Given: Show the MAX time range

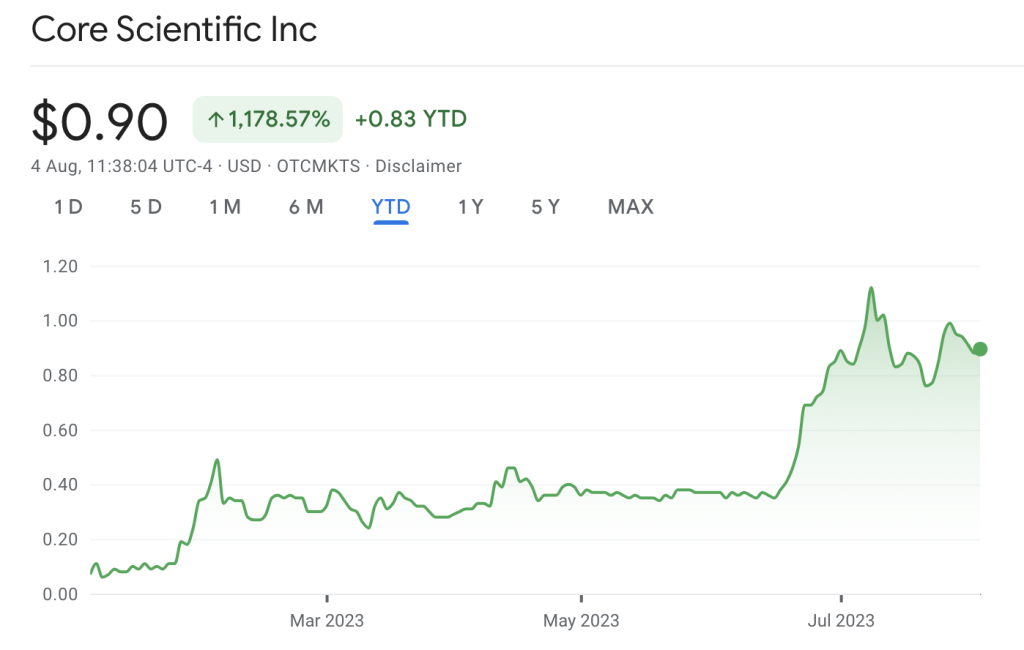Looking at the screenshot, I should click(630, 207).
